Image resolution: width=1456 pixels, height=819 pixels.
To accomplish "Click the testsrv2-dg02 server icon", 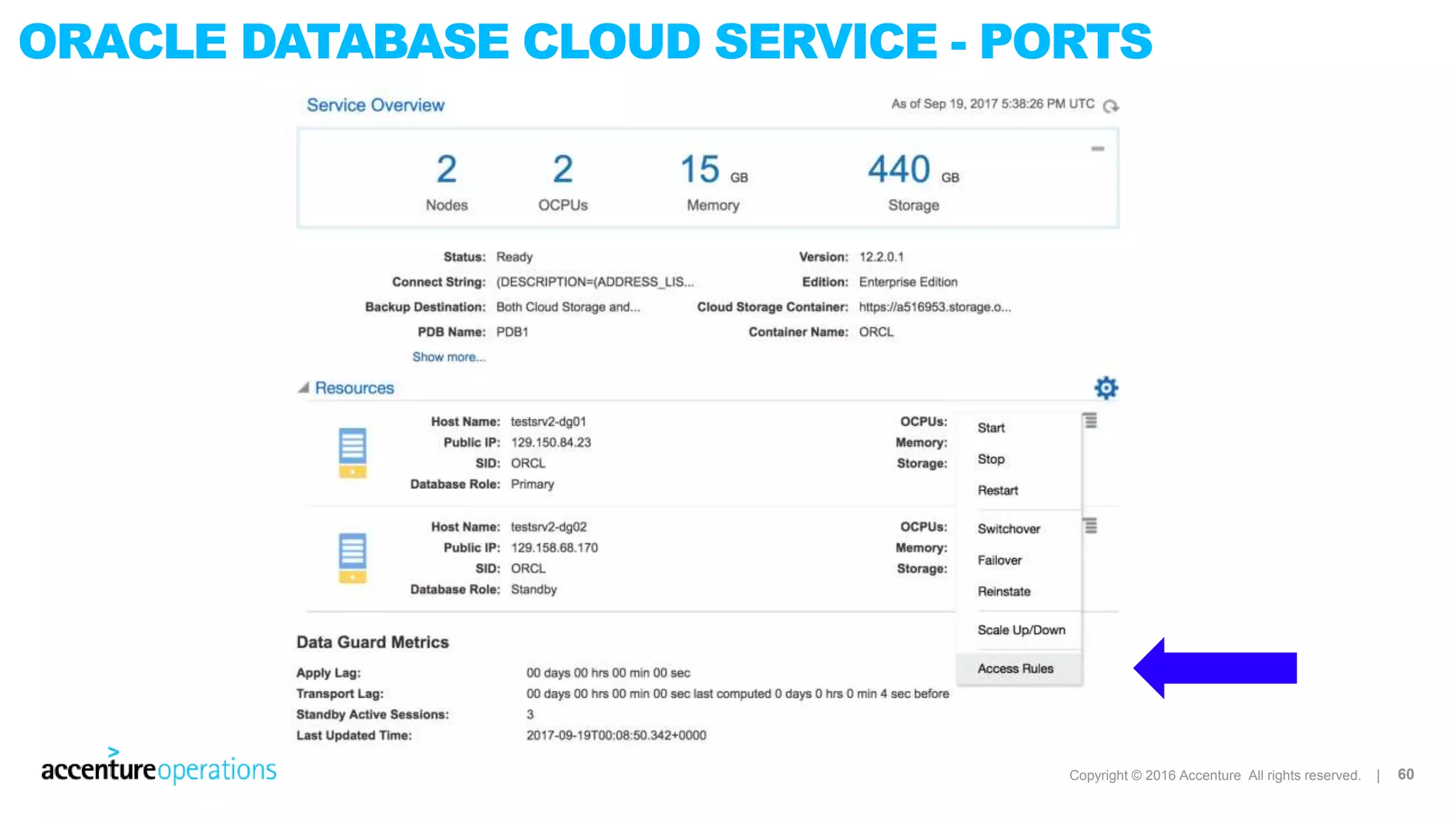I will pos(353,558).
